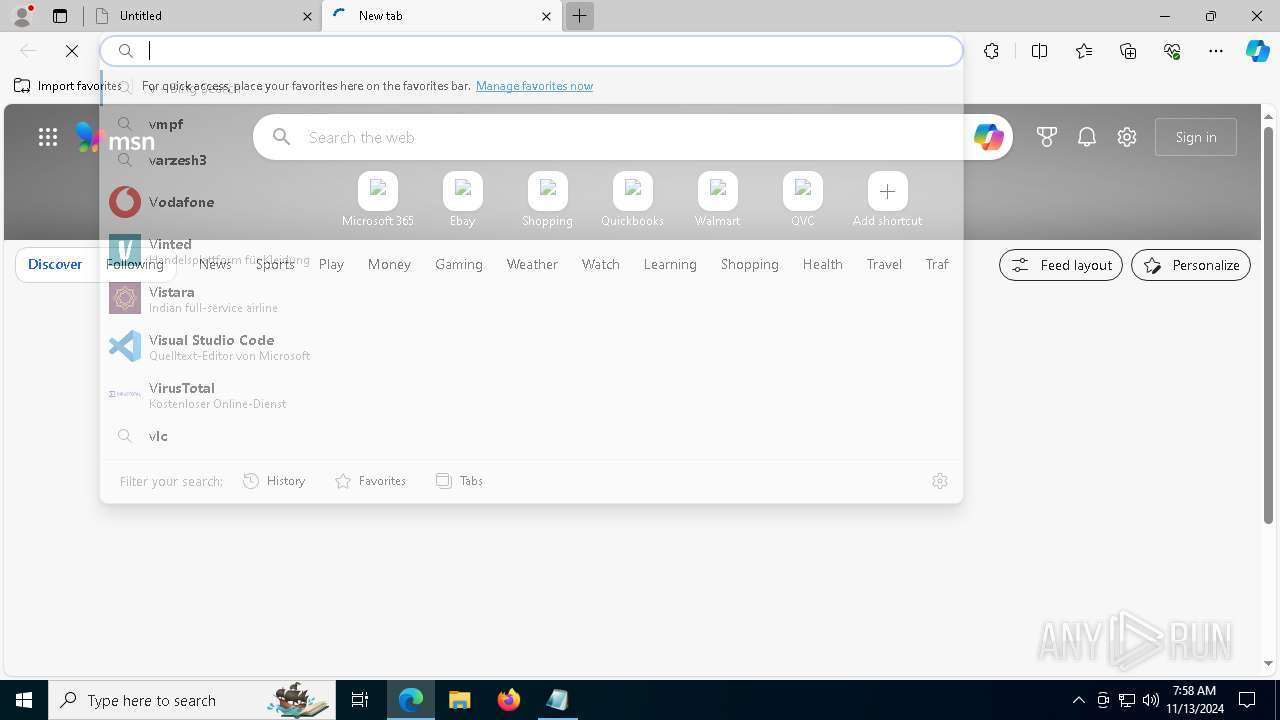The height and width of the screenshot is (720, 1280).
Task: Close the Untitled tab
Action: tap(307, 16)
